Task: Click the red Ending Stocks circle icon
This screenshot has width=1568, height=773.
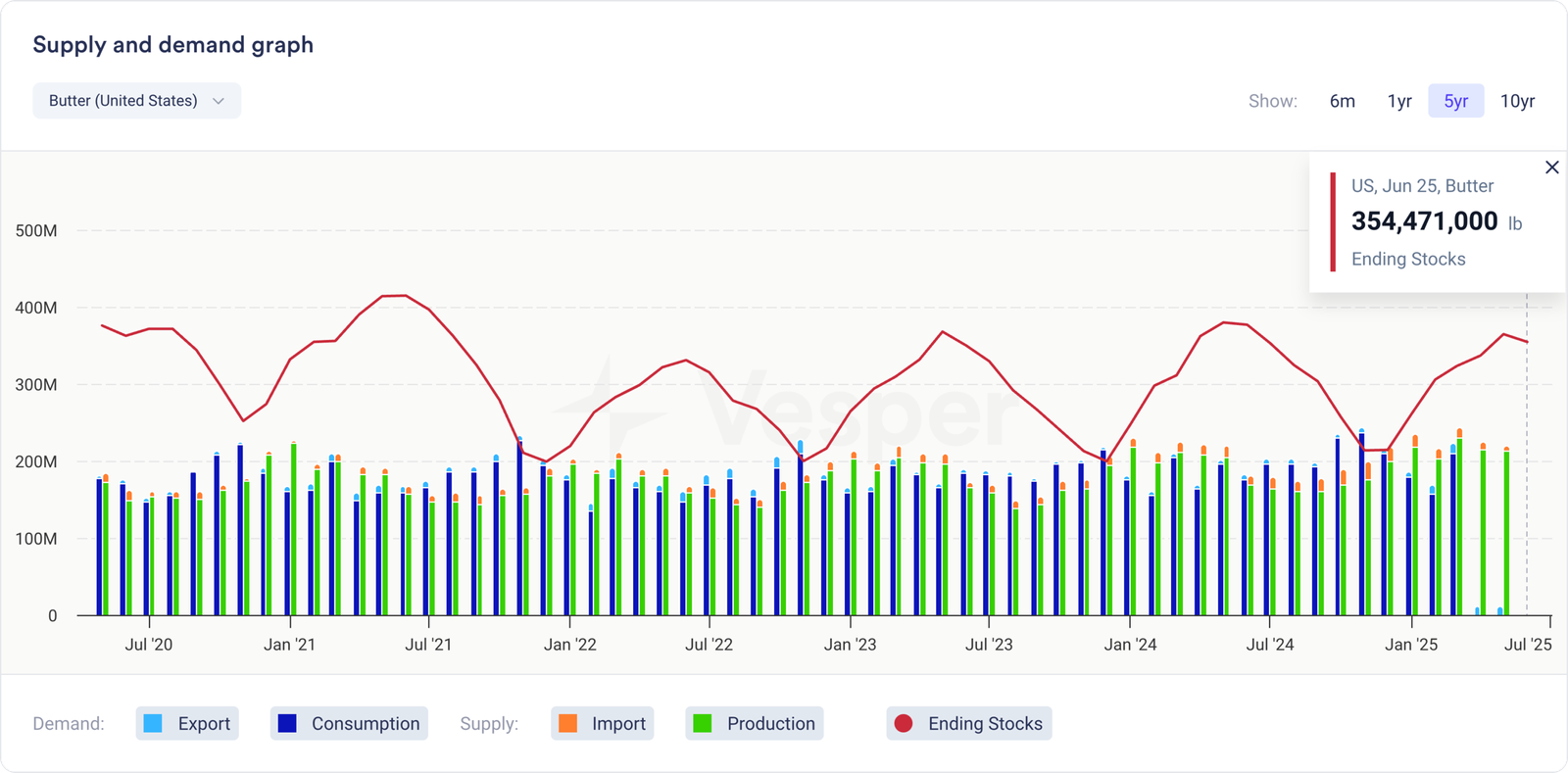Action: click(x=904, y=724)
